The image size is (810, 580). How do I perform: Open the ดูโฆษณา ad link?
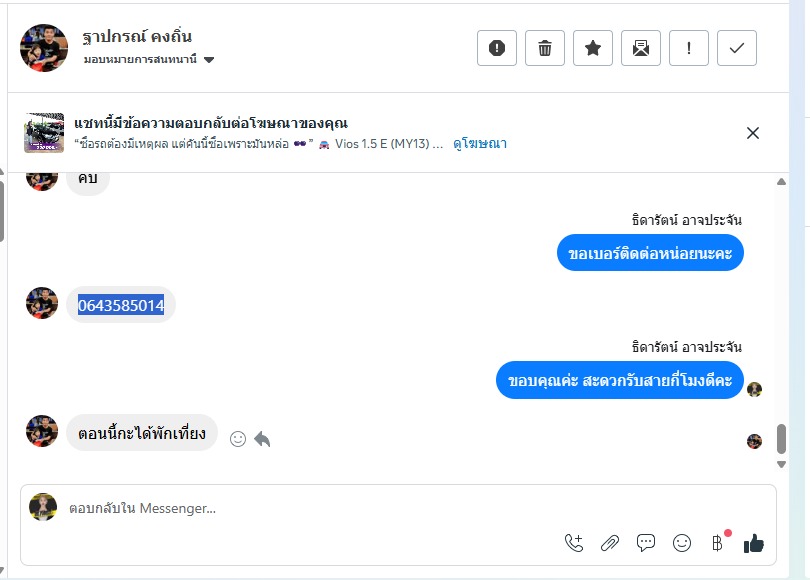tap(480, 144)
